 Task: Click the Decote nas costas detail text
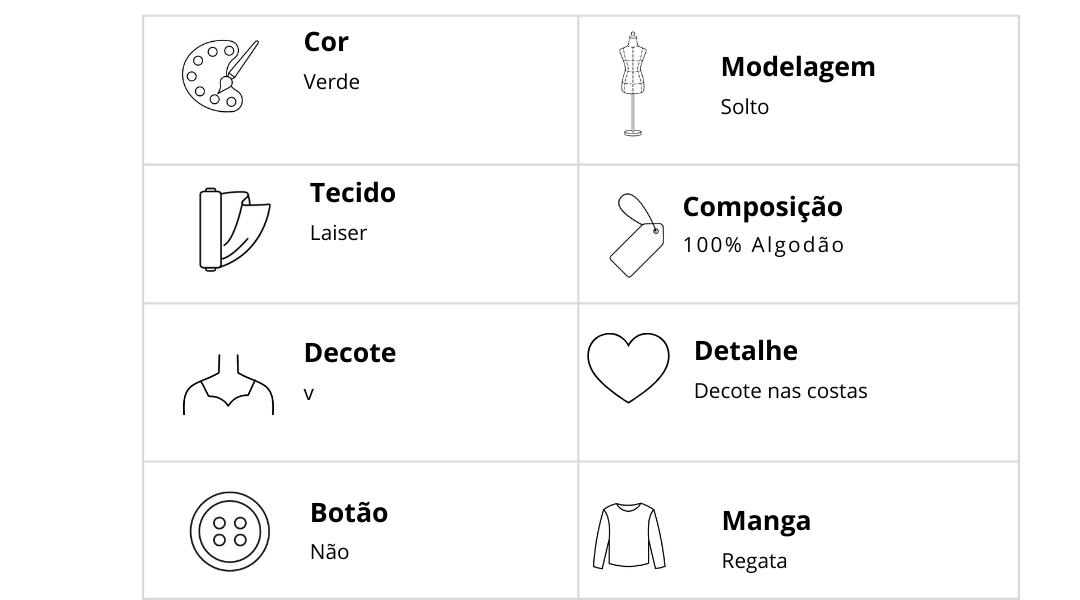pos(780,391)
